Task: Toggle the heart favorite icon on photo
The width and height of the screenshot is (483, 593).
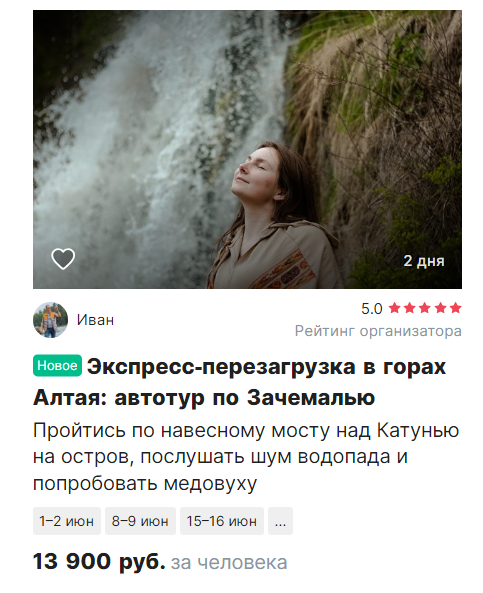Action: click(x=63, y=259)
